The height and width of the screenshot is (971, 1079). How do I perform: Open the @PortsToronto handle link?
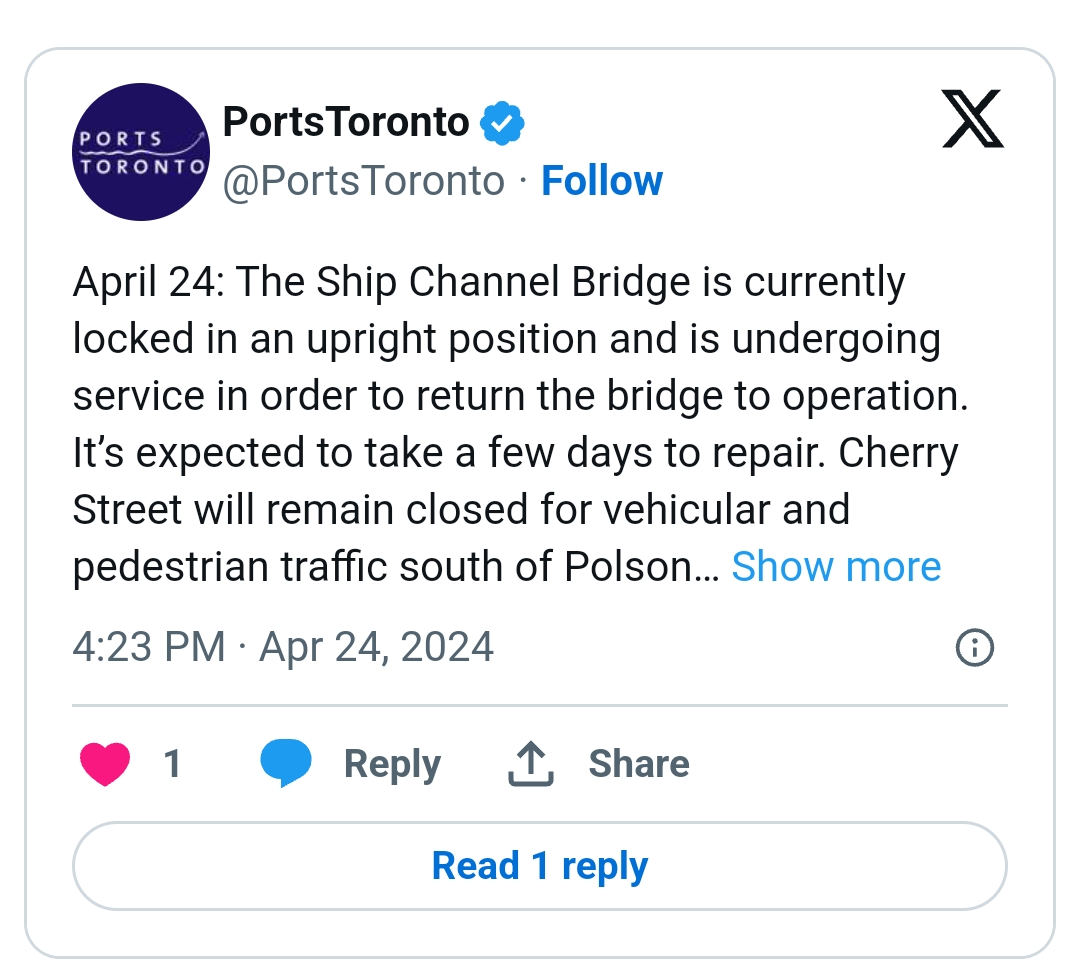click(x=363, y=181)
